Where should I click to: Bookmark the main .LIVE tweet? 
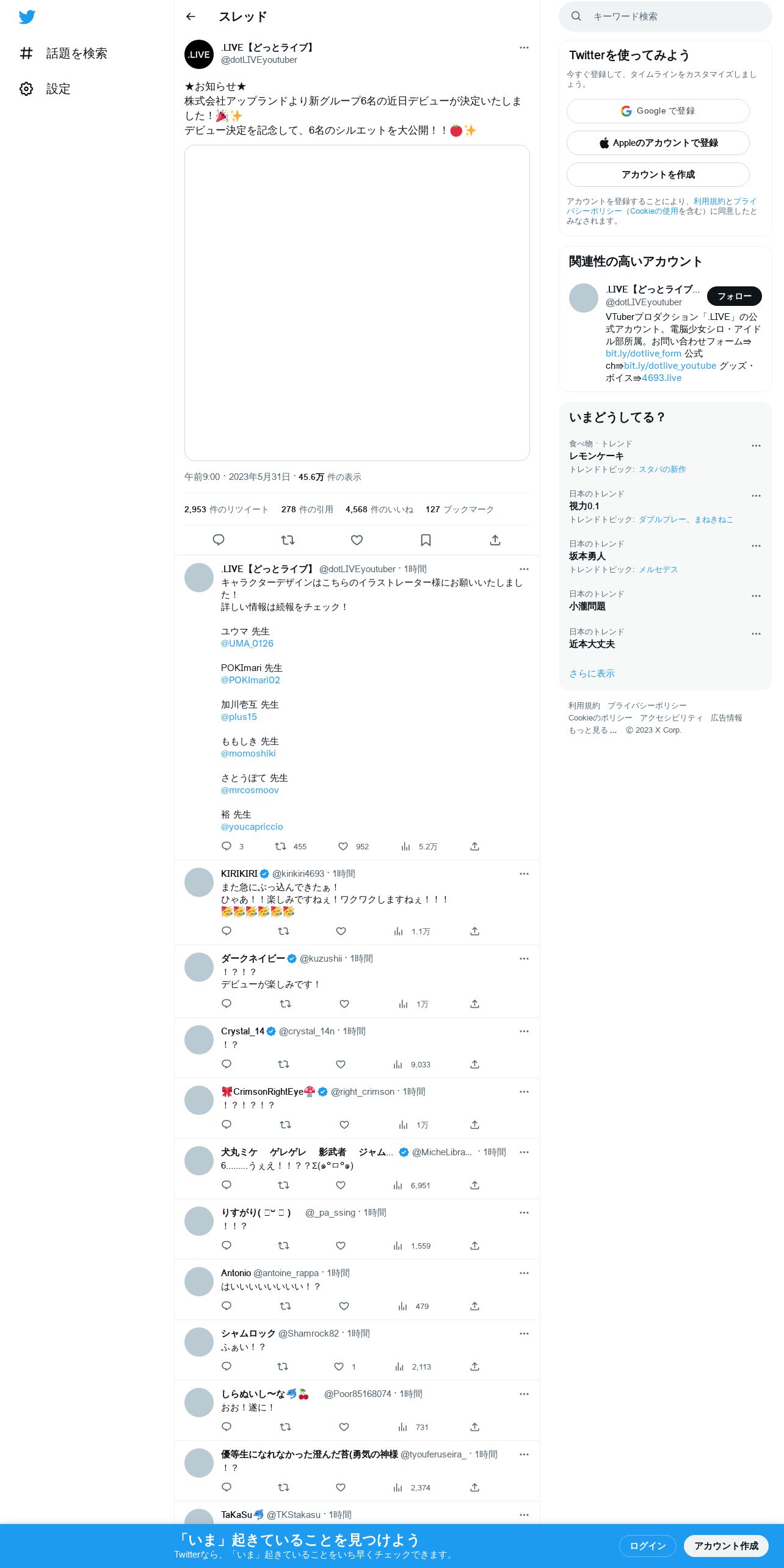[426, 540]
